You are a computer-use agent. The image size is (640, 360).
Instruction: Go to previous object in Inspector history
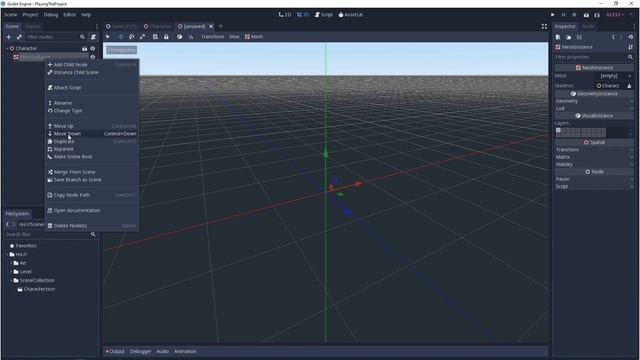pos(613,37)
